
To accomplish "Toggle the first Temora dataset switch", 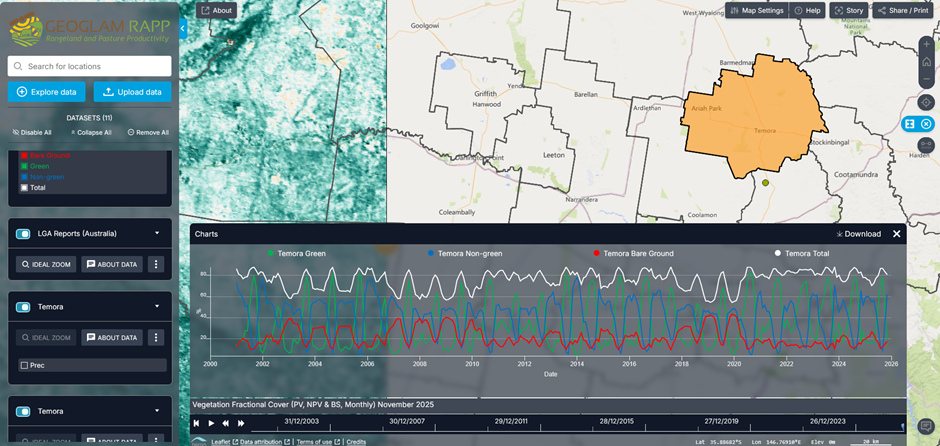I will (x=23, y=307).
